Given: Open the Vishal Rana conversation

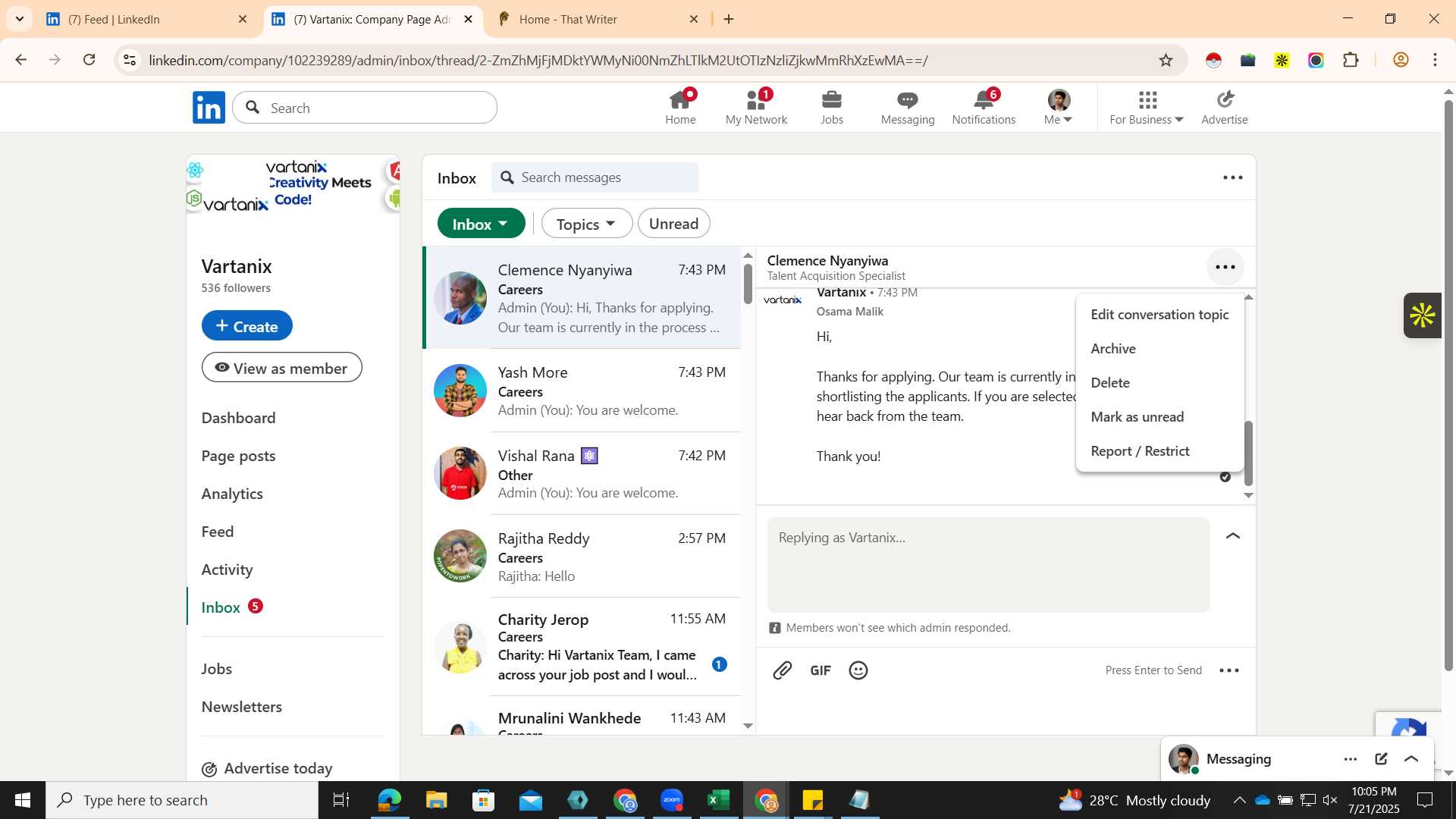Looking at the screenshot, I should tap(582, 473).
